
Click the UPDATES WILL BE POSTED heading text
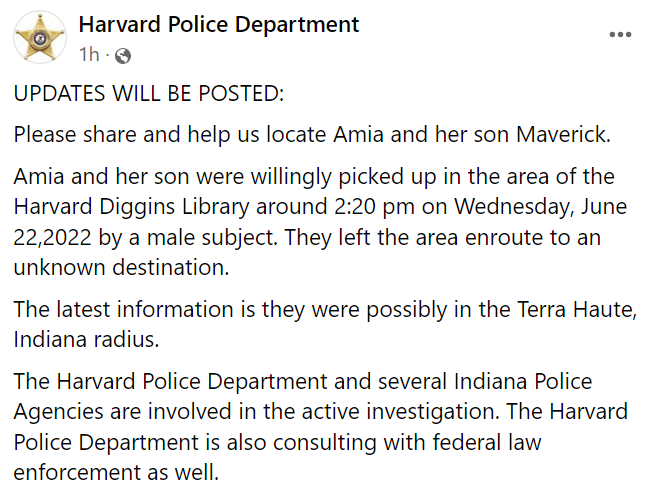click(x=149, y=93)
